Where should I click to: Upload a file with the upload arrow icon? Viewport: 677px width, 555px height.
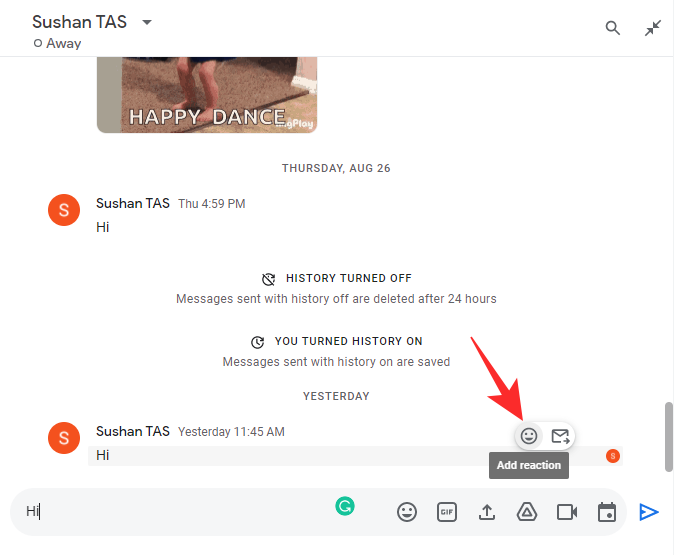tap(487, 512)
